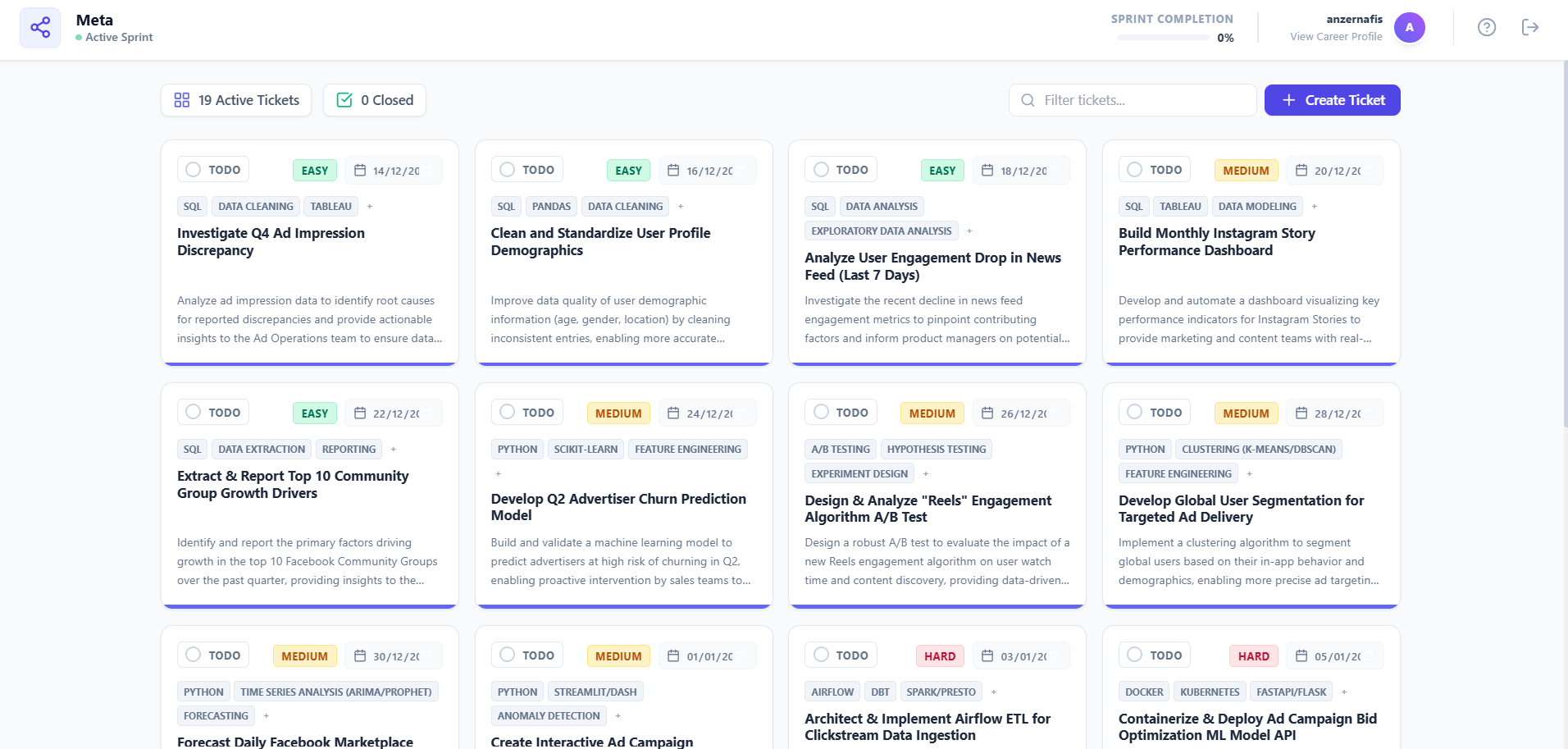Add a tag after SPARK/PRESTO chip
This screenshot has height=749, width=1568.
pos(994,692)
